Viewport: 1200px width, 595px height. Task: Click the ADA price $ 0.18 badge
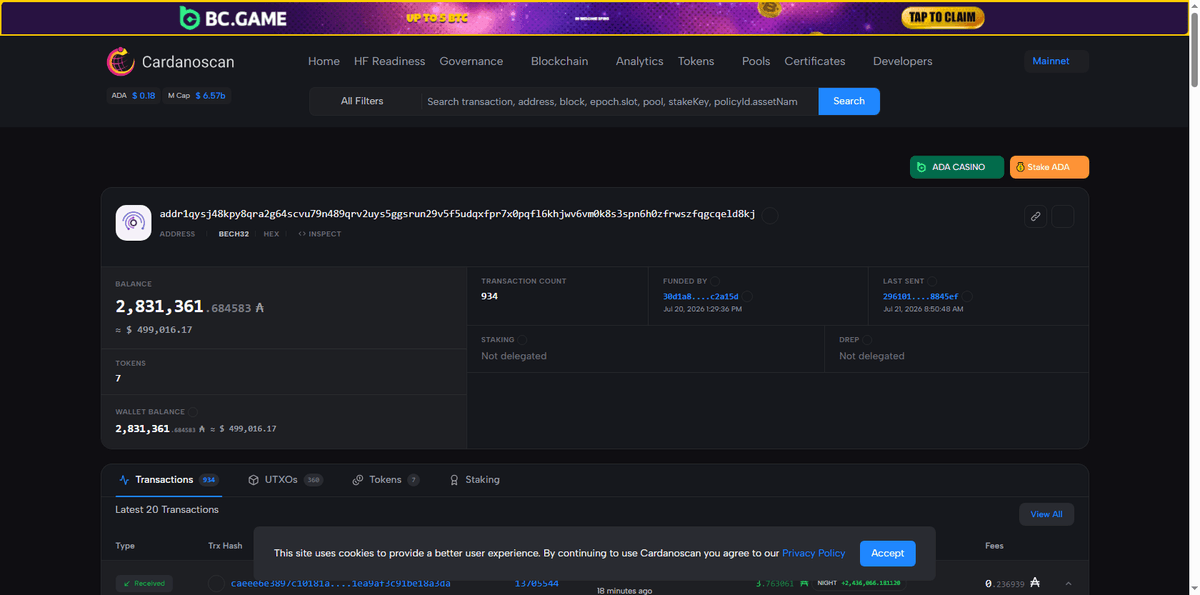point(133,96)
